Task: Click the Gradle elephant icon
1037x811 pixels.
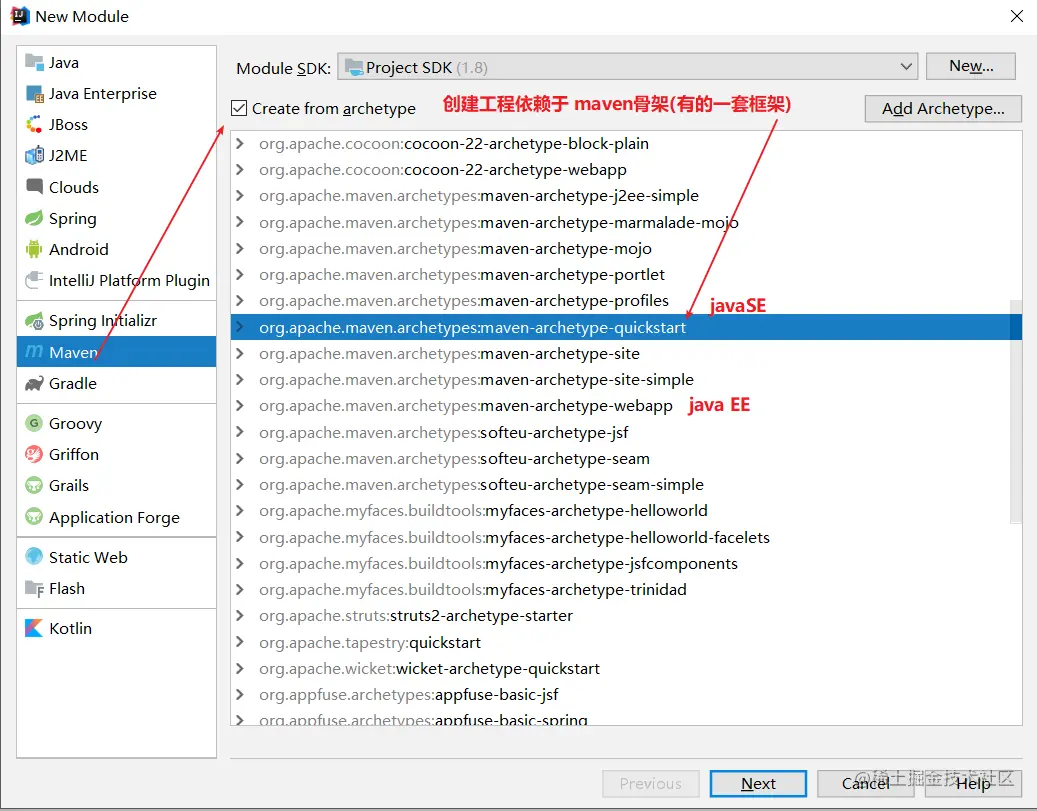Action: click(34, 384)
